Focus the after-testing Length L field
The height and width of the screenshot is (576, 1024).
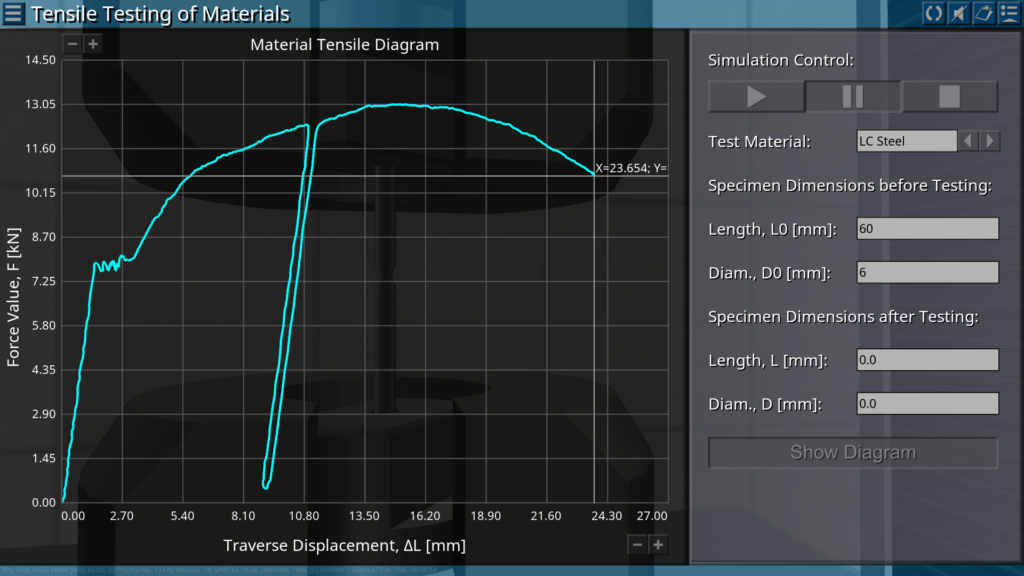[x=927, y=360]
